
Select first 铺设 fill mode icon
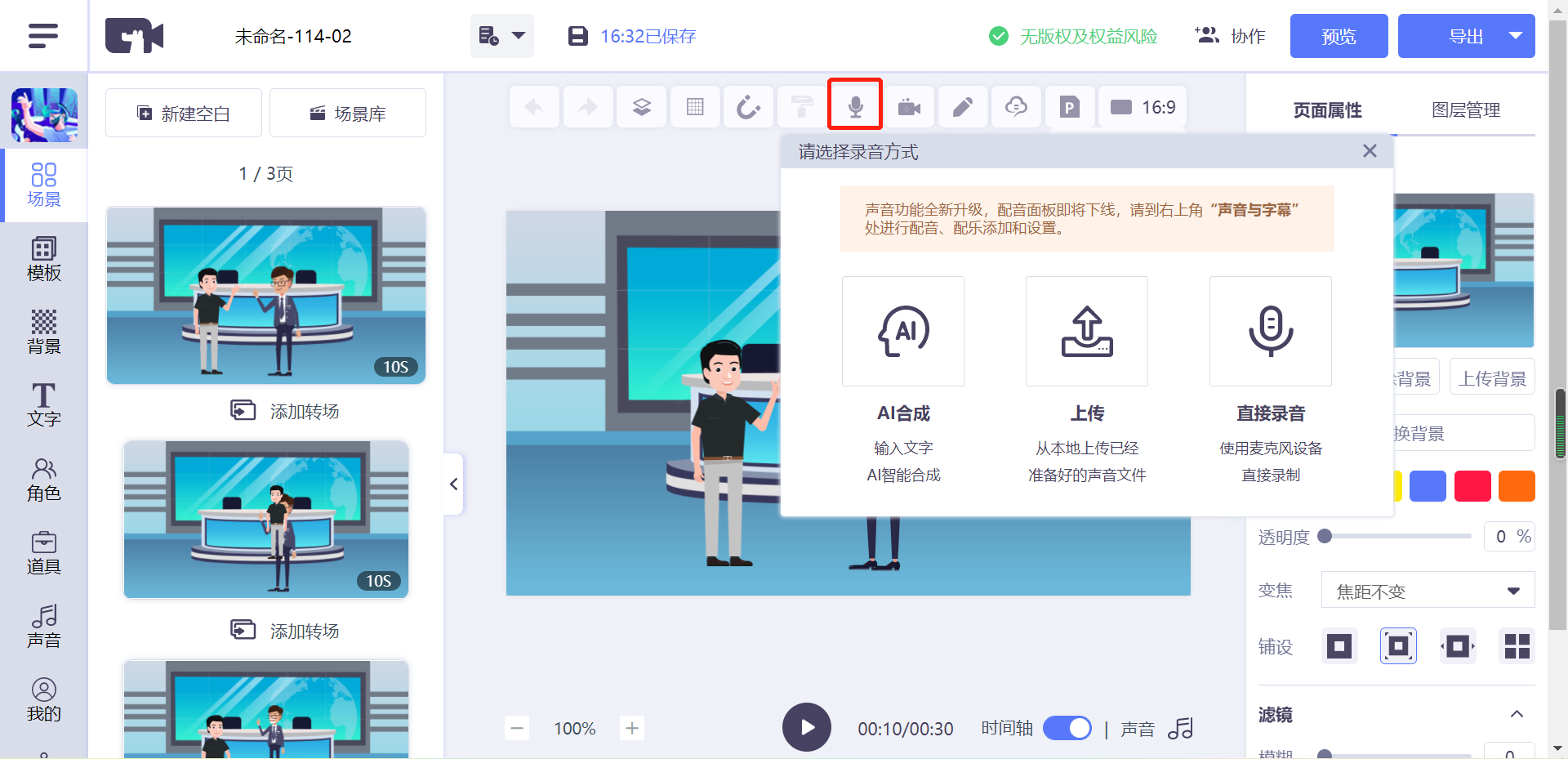(1339, 646)
